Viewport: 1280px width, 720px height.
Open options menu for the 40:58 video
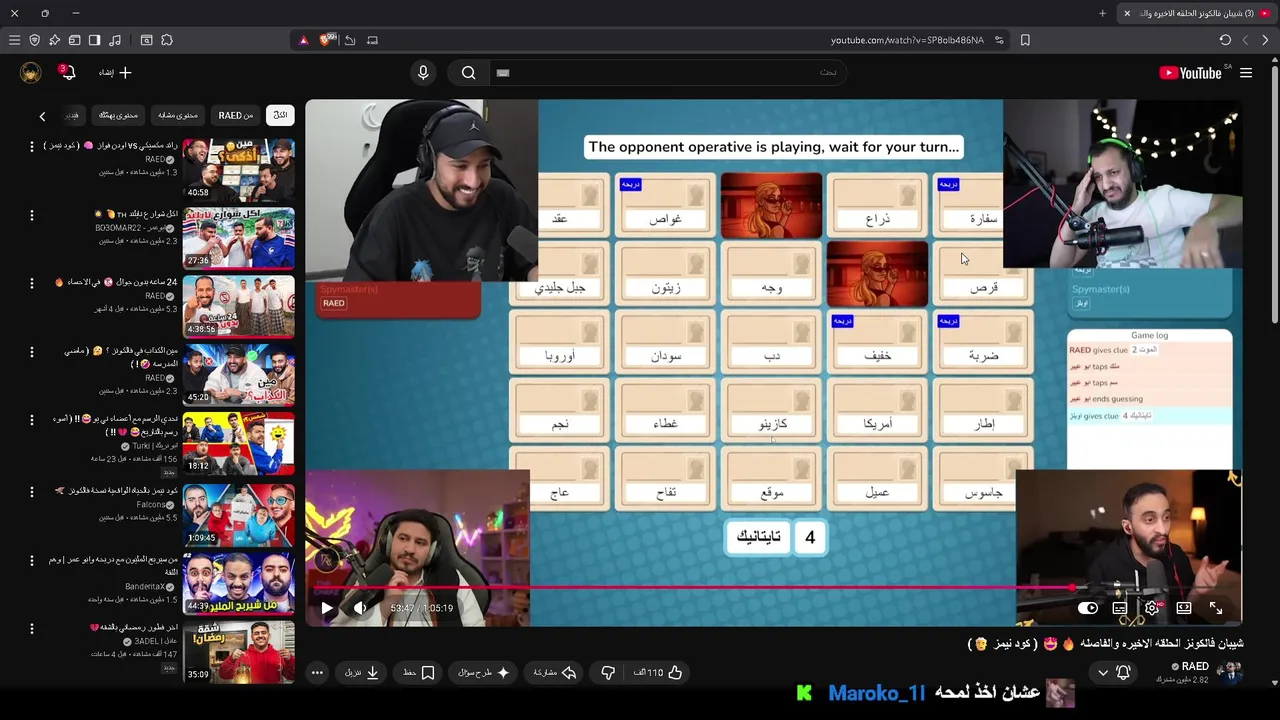(31, 147)
